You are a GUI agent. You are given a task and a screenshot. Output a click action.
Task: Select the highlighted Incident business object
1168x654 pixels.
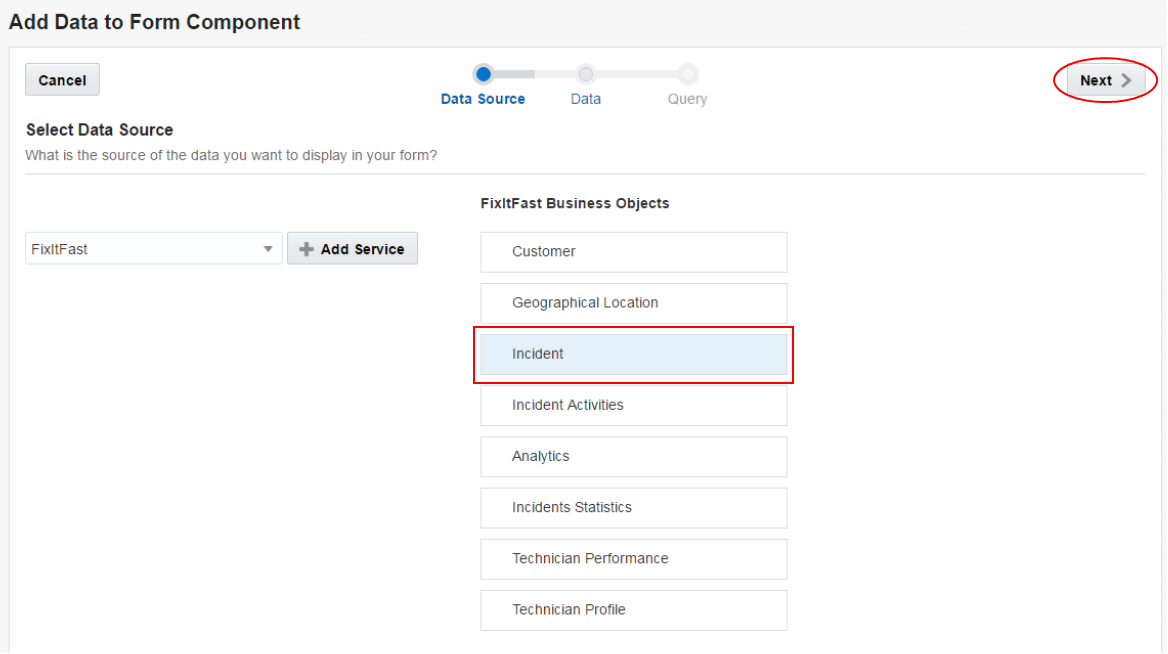(633, 354)
